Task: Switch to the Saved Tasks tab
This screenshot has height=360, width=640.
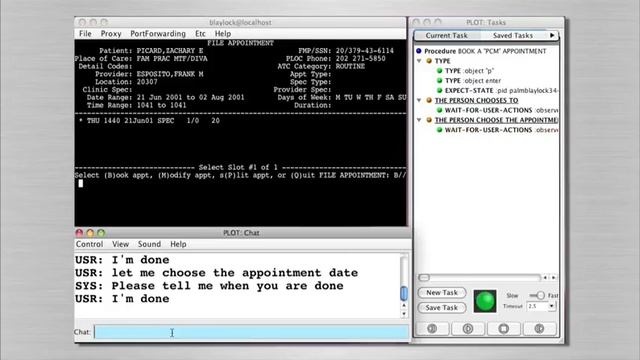Action: pyautogui.click(x=513, y=36)
